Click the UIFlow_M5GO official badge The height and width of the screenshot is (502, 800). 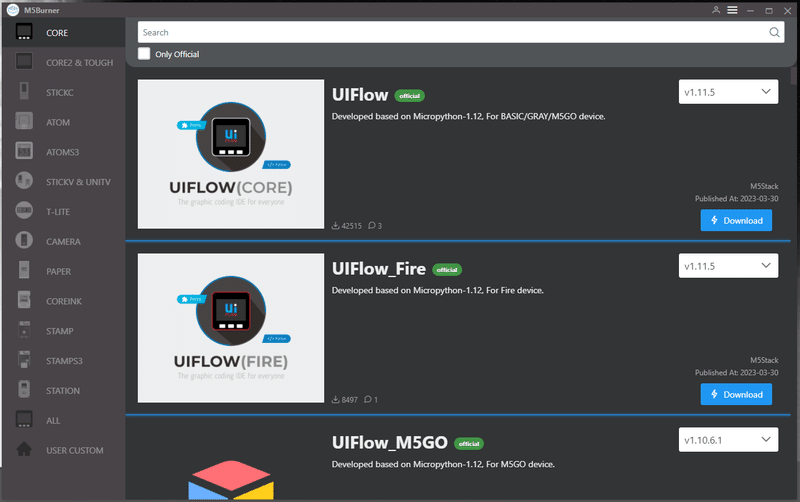pyautogui.click(x=469, y=444)
